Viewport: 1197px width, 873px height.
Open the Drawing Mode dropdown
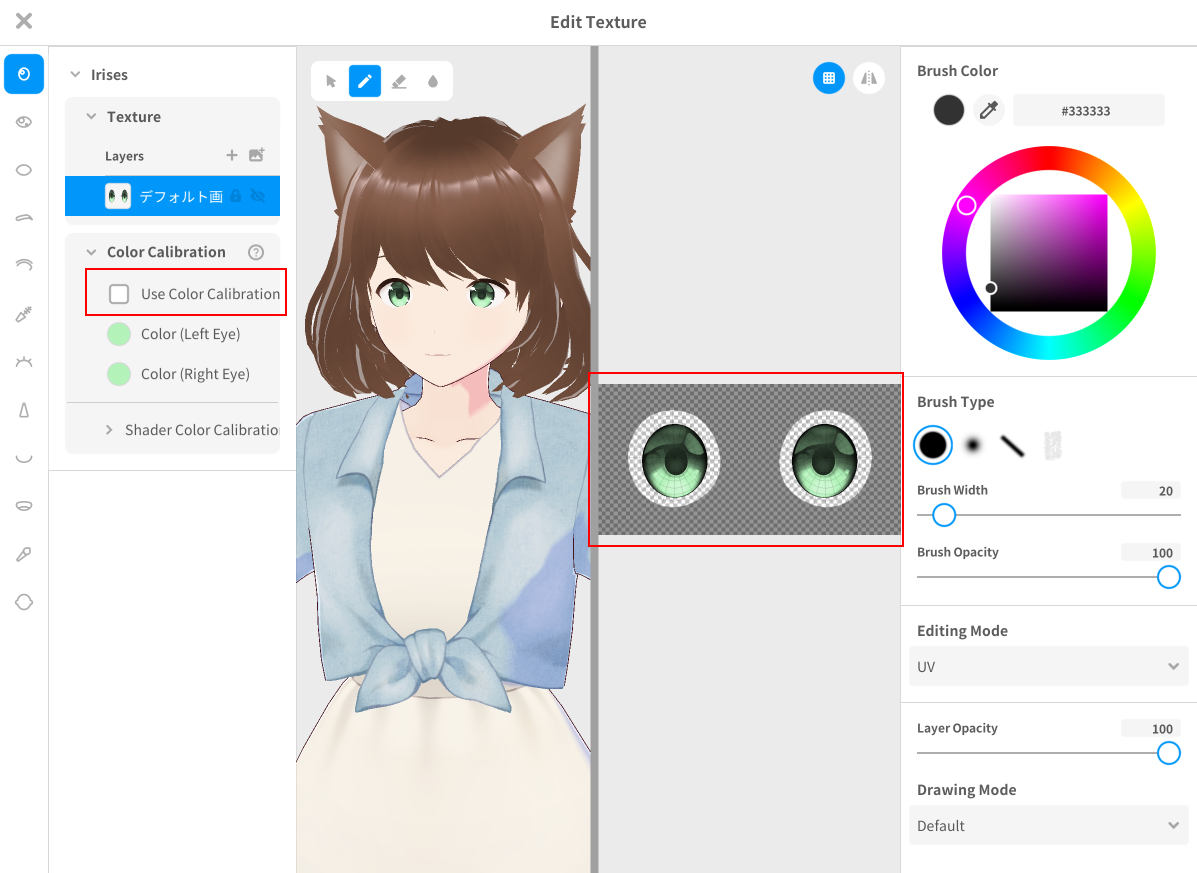[1048, 826]
